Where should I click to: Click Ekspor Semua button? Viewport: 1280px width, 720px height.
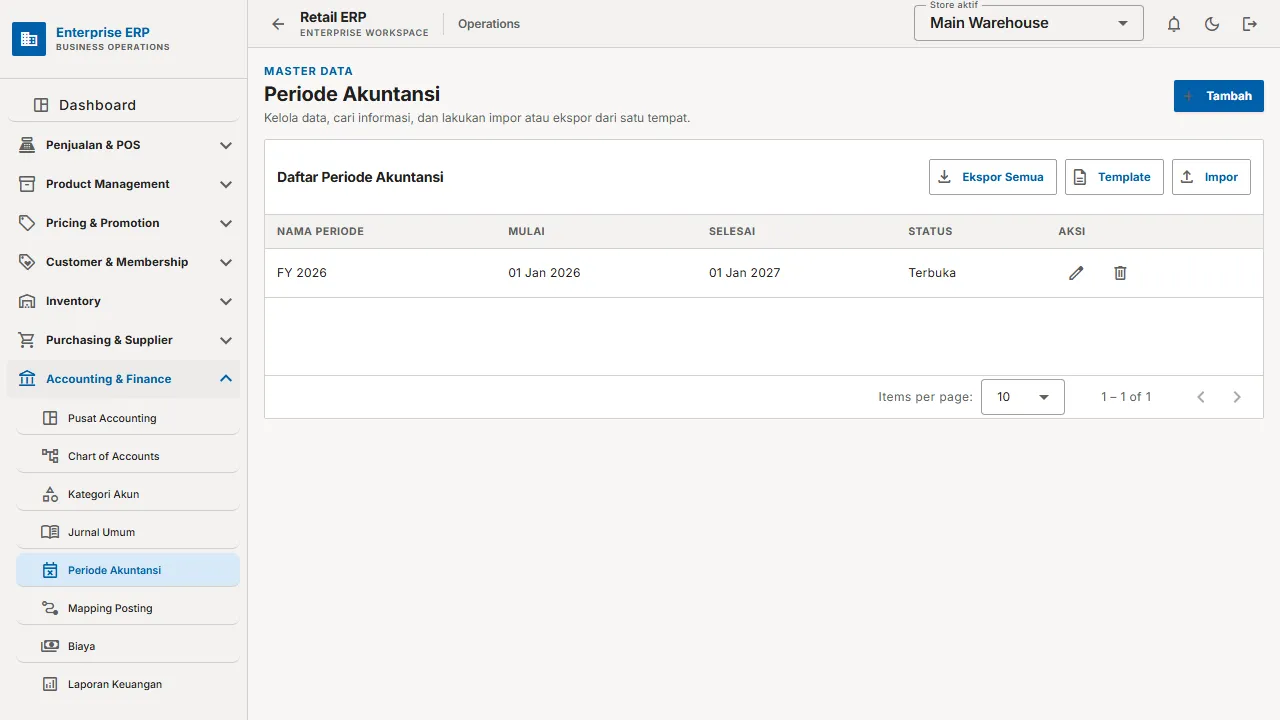(993, 177)
